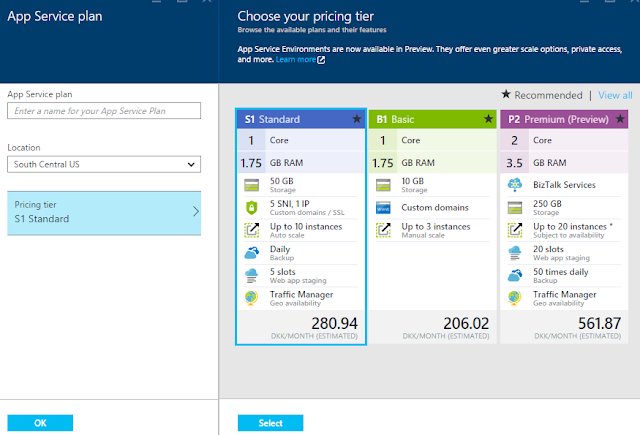Screen dimensions: 640x435
Task: Select the S1 Standard tier header
Action: click(x=300, y=119)
